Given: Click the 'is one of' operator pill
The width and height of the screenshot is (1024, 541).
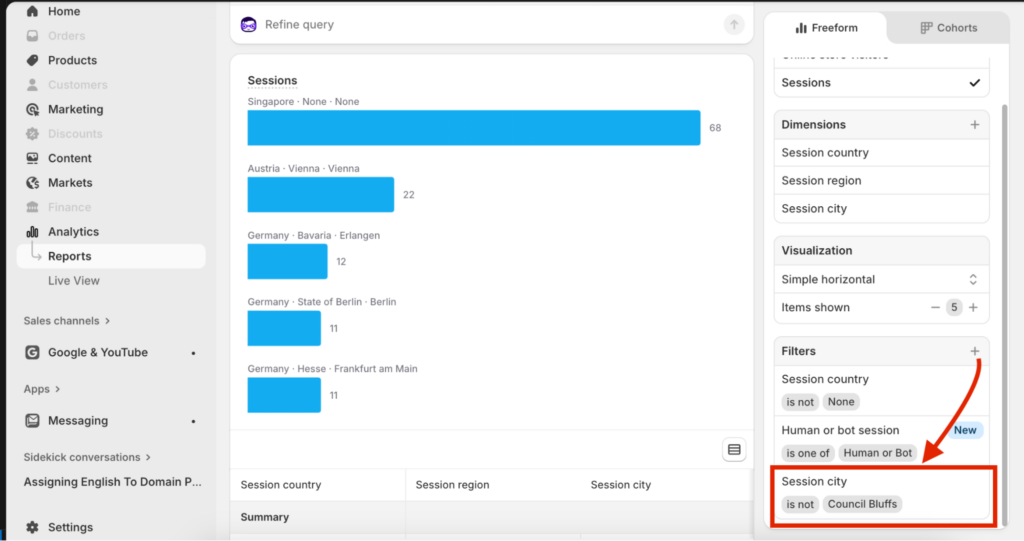Looking at the screenshot, I should tap(807, 453).
